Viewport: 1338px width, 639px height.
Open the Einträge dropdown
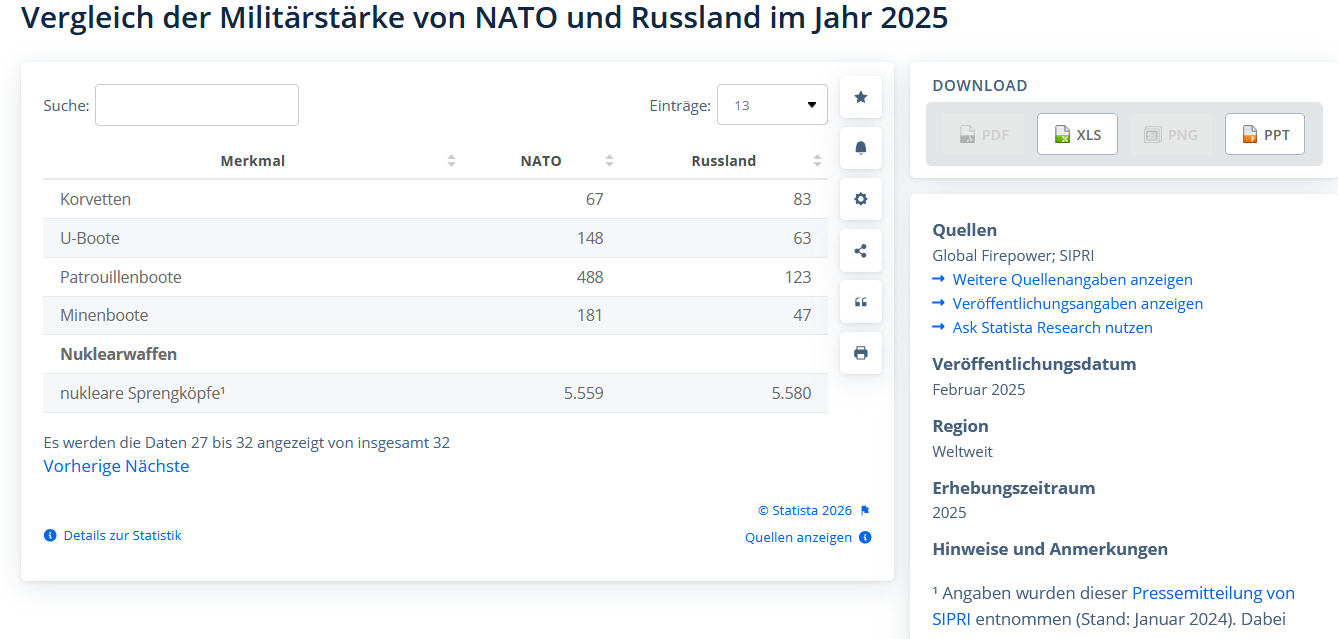pos(771,105)
